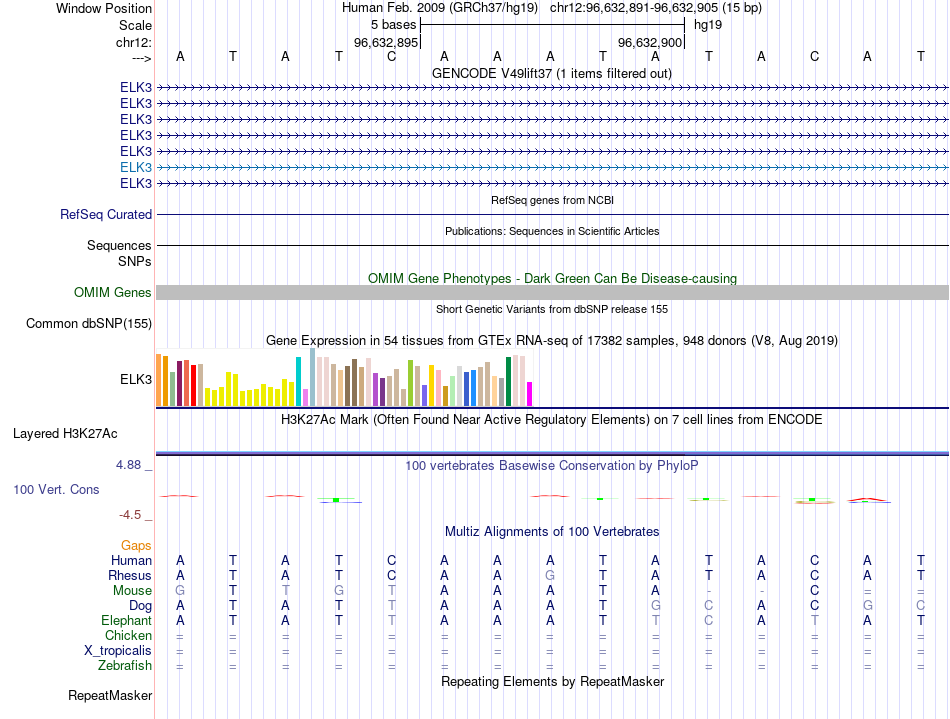Select the Human alignment row label

pyautogui.click(x=131, y=560)
